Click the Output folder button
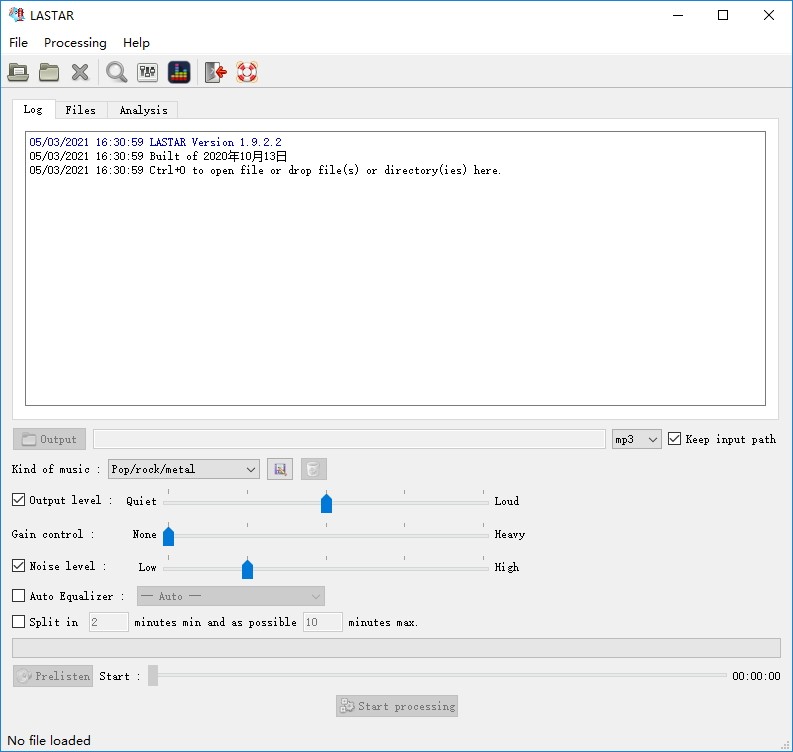This screenshot has width=793, height=752. click(x=50, y=439)
